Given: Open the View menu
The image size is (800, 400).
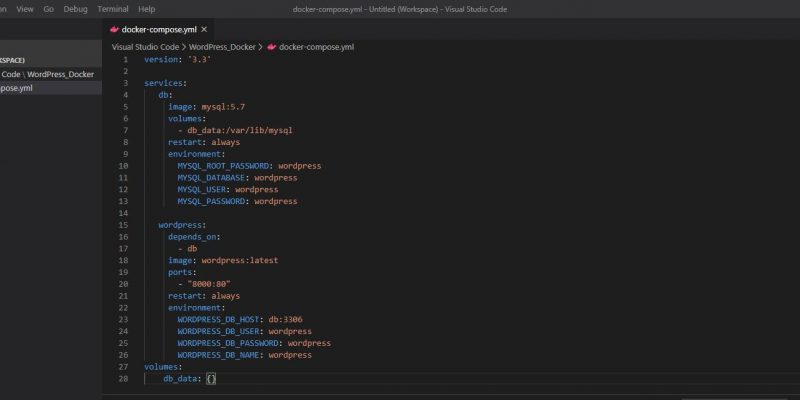Looking at the screenshot, I should point(24,9).
